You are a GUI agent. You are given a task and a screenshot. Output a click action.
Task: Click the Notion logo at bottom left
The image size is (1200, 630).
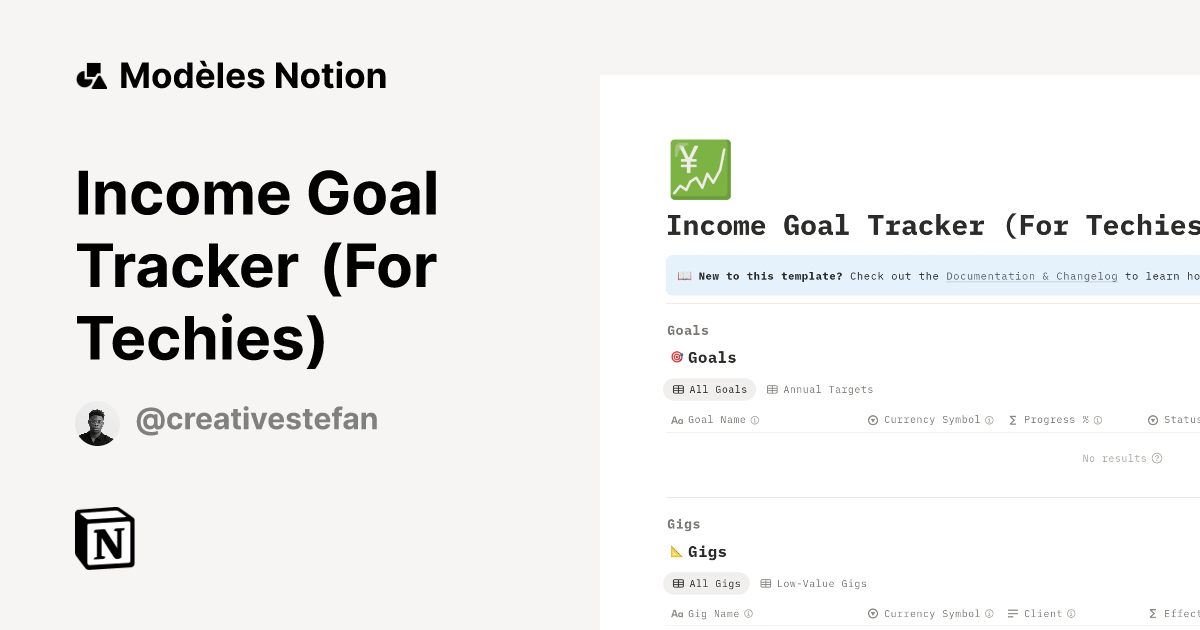click(x=104, y=538)
